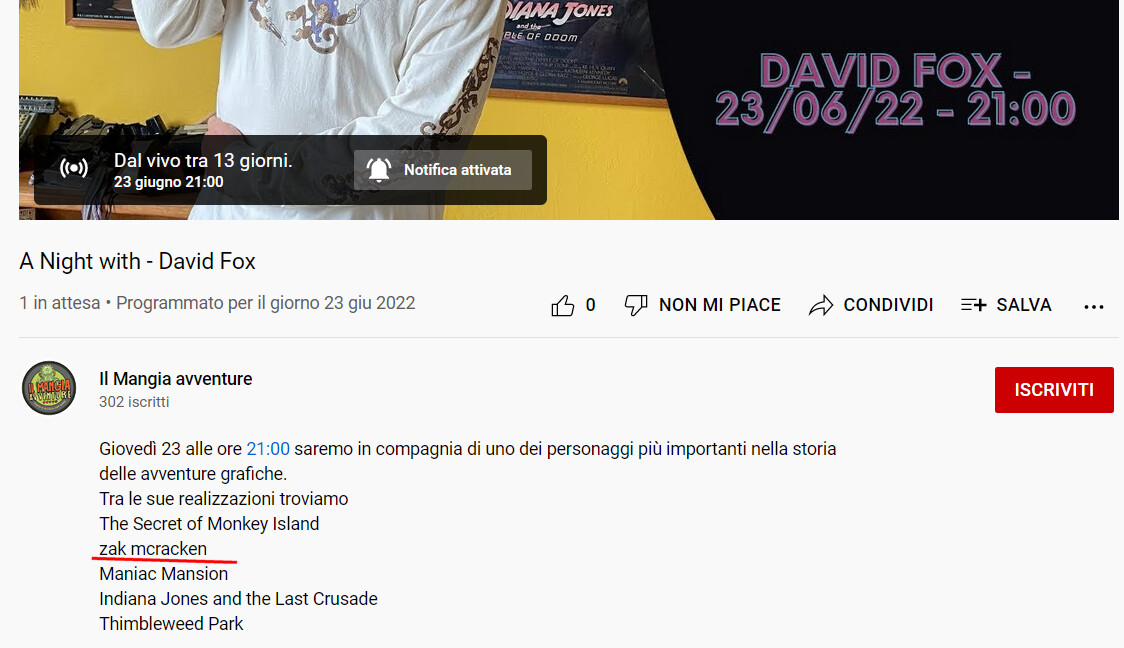Toggle the Notifica attivata reminder
The image size is (1124, 648).
[x=443, y=170]
